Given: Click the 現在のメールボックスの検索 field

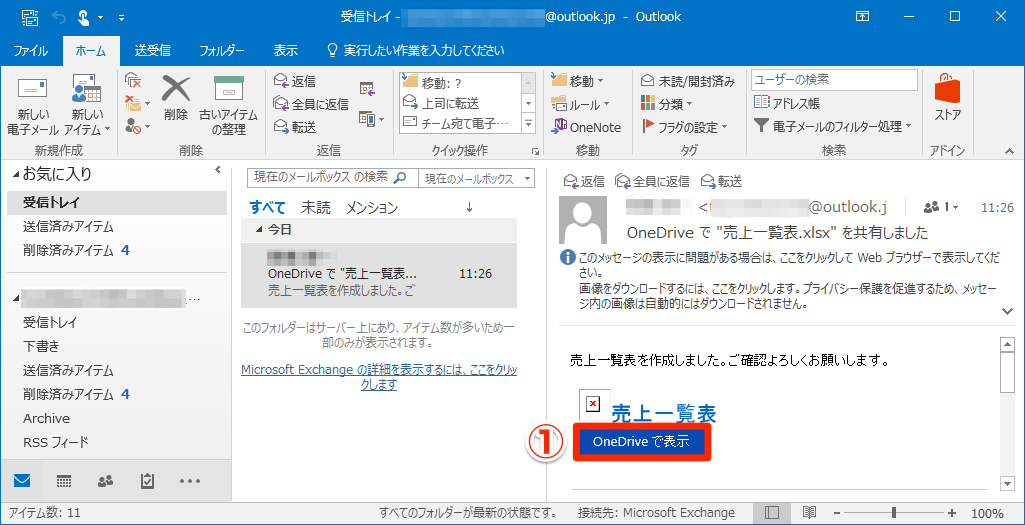Looking at the screenshot, I should click(x=333, y=178).
